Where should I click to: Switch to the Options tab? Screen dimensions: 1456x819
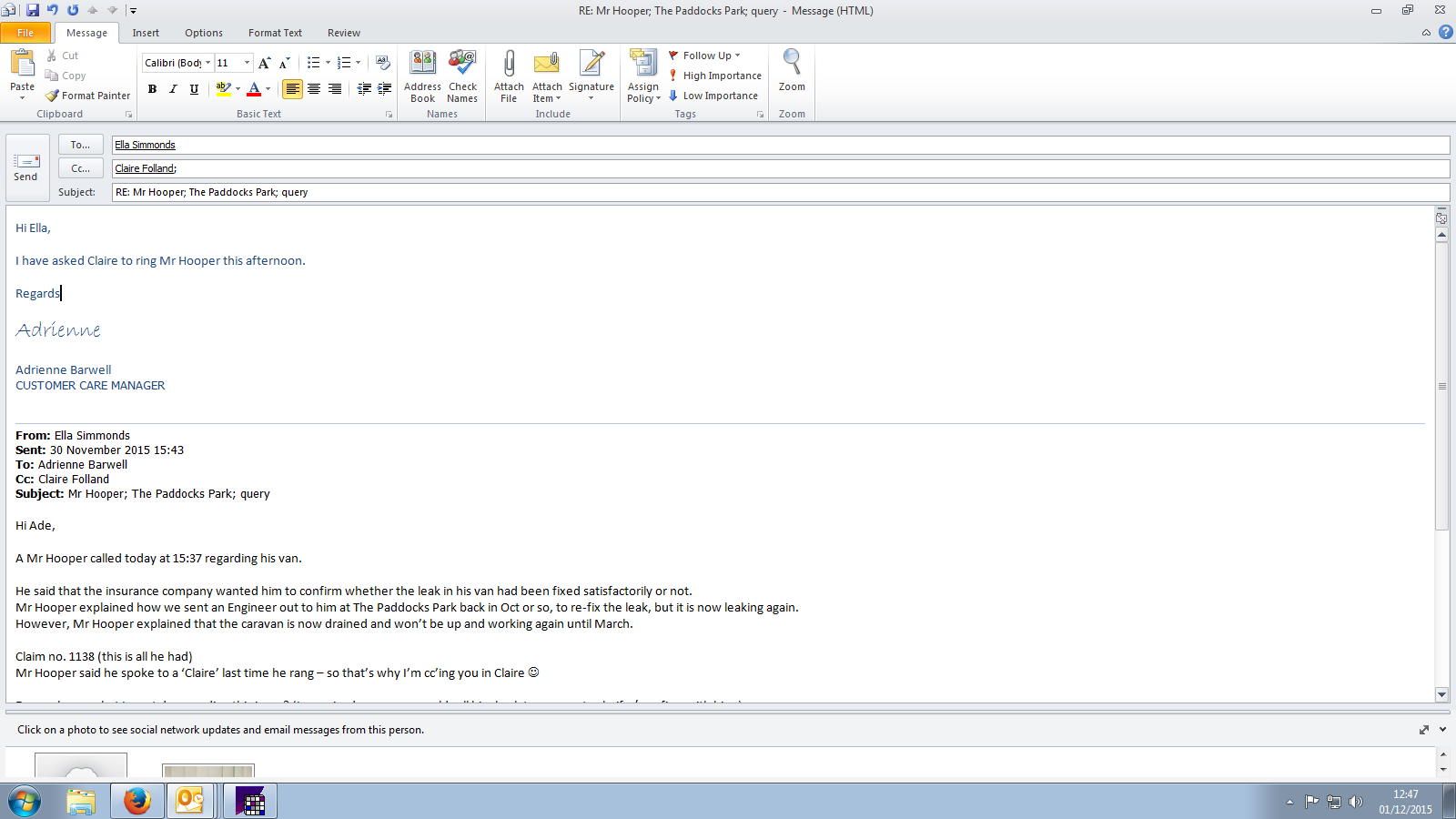[x=204, y=33]
